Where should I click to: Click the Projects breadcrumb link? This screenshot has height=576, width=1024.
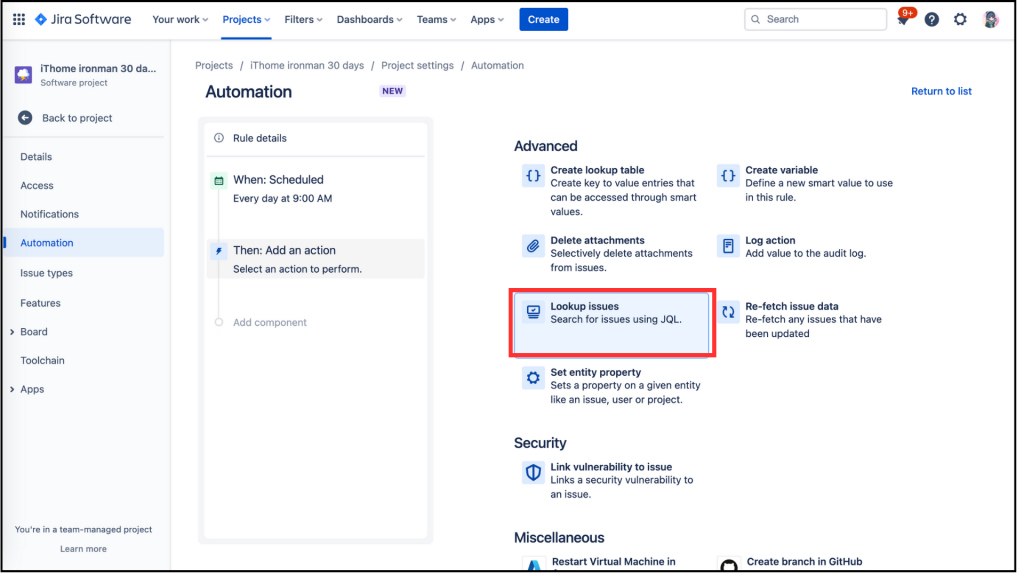click(x=215, y=66)
